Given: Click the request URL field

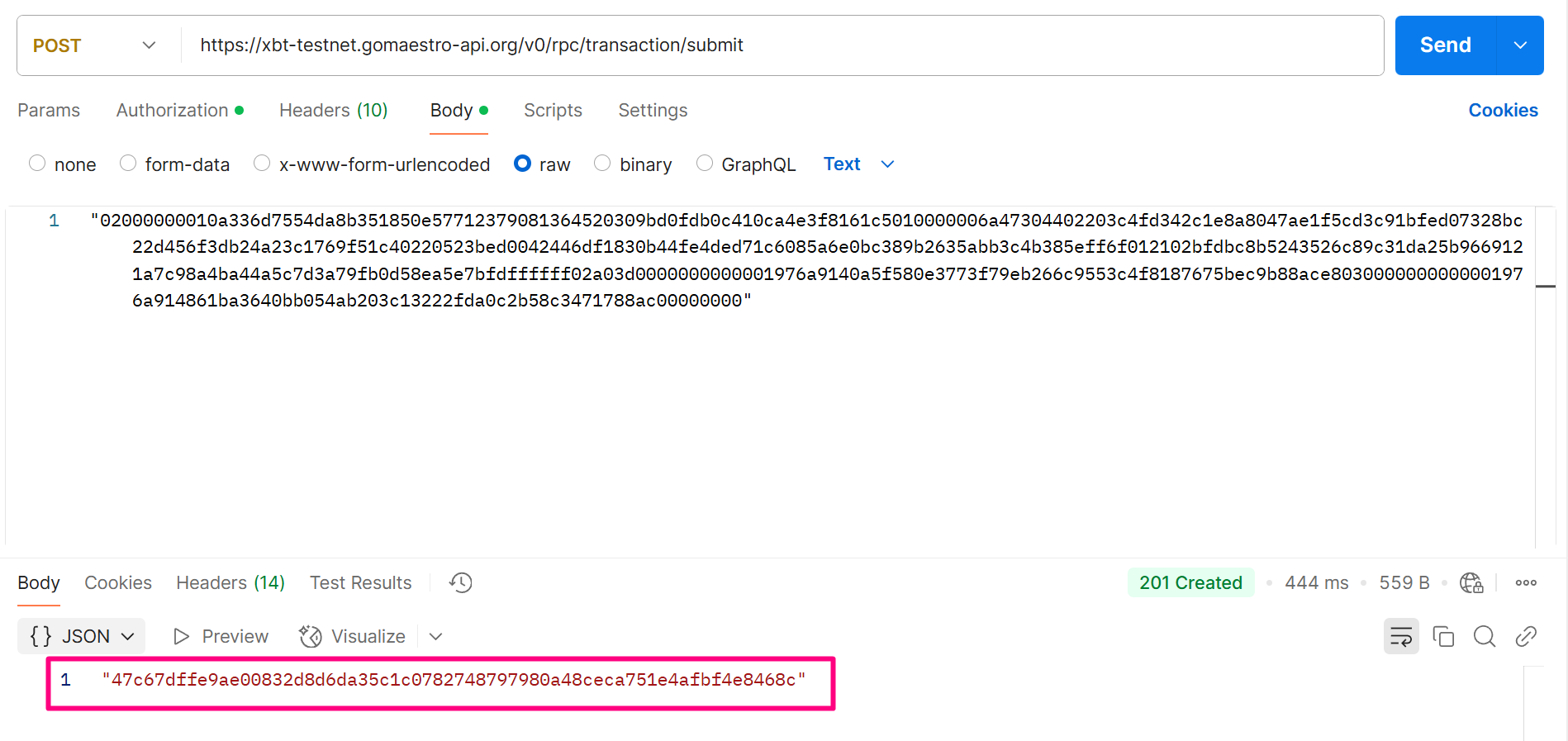Looking at the screenshot, I should click(x=781, y=45).
